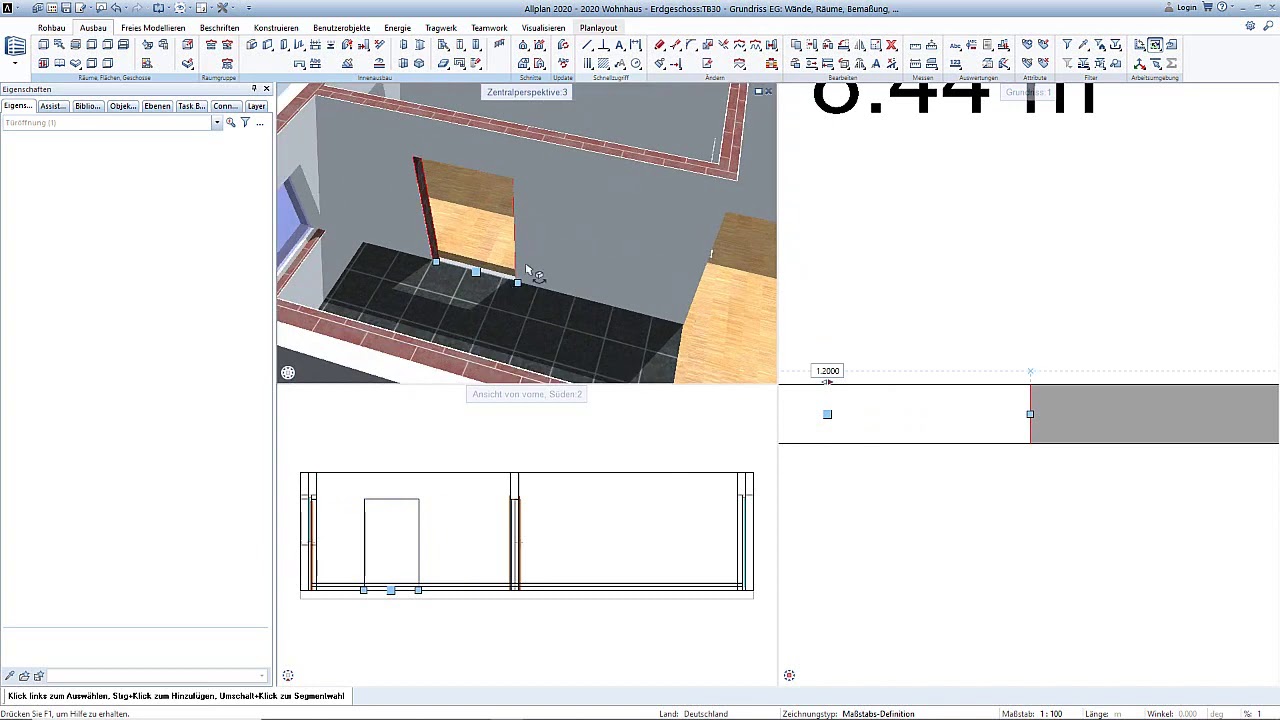The width and height of the screenshot is (1280, 720).
Task: Click the Undo arrow in the quick access toolbar
Action: point(116,8)
